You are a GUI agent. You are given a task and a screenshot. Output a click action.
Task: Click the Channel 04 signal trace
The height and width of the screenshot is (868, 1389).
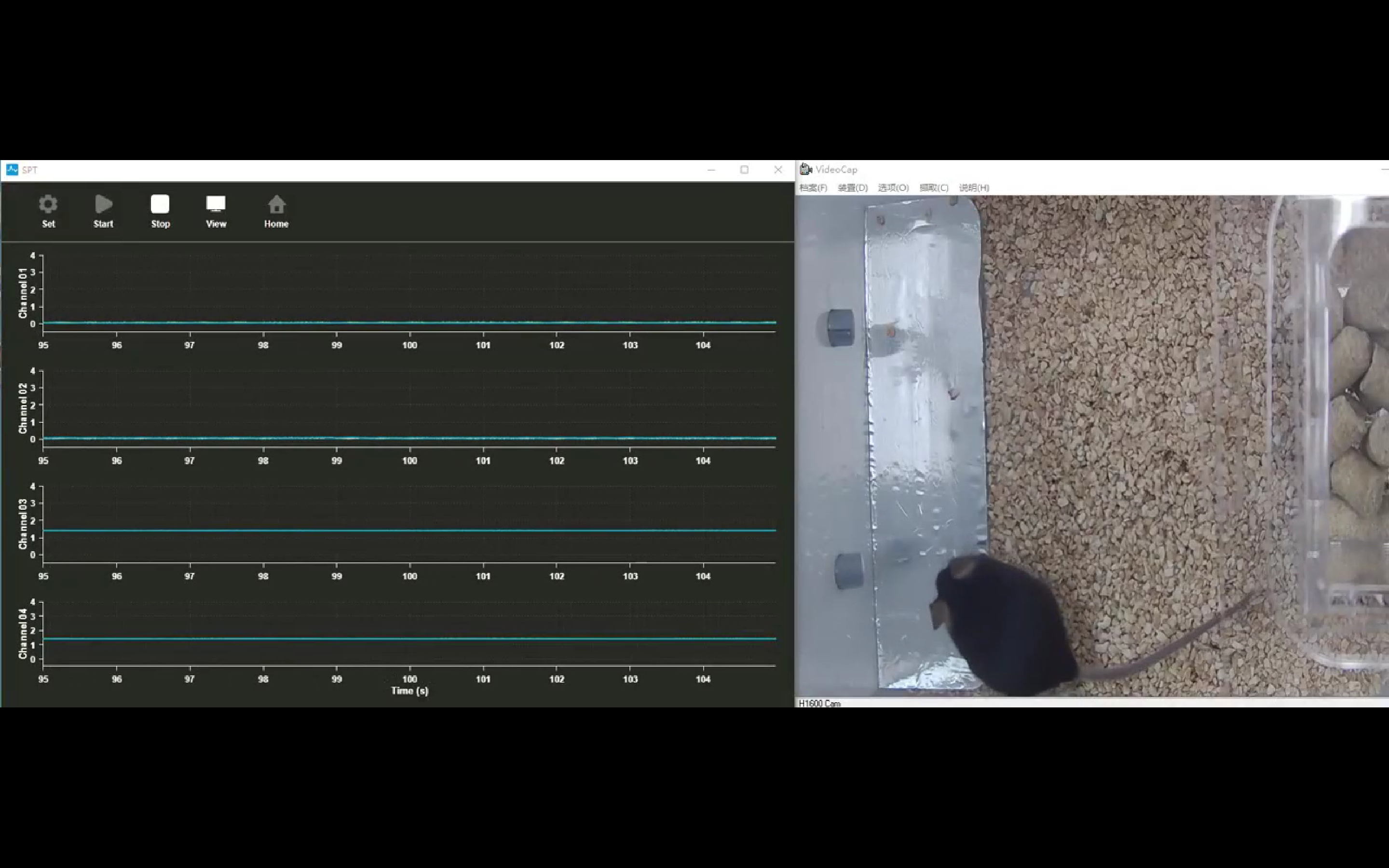coord(409,638)
